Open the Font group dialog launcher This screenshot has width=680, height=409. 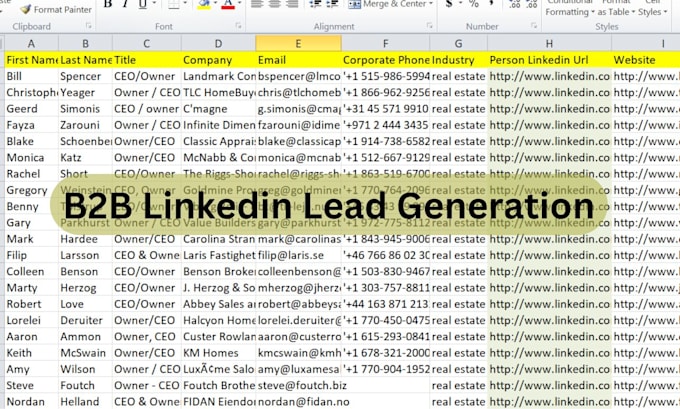(x=239, y=26)
